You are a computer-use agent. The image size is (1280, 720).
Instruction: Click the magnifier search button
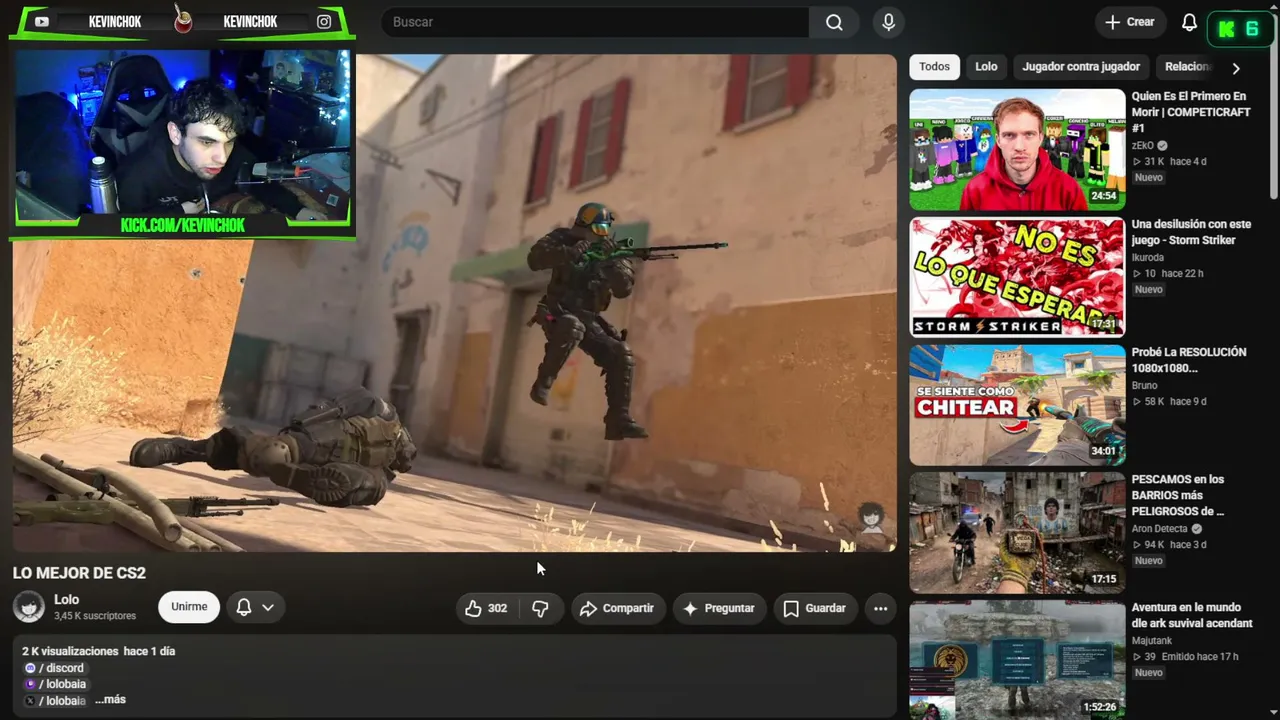point(834,22)
